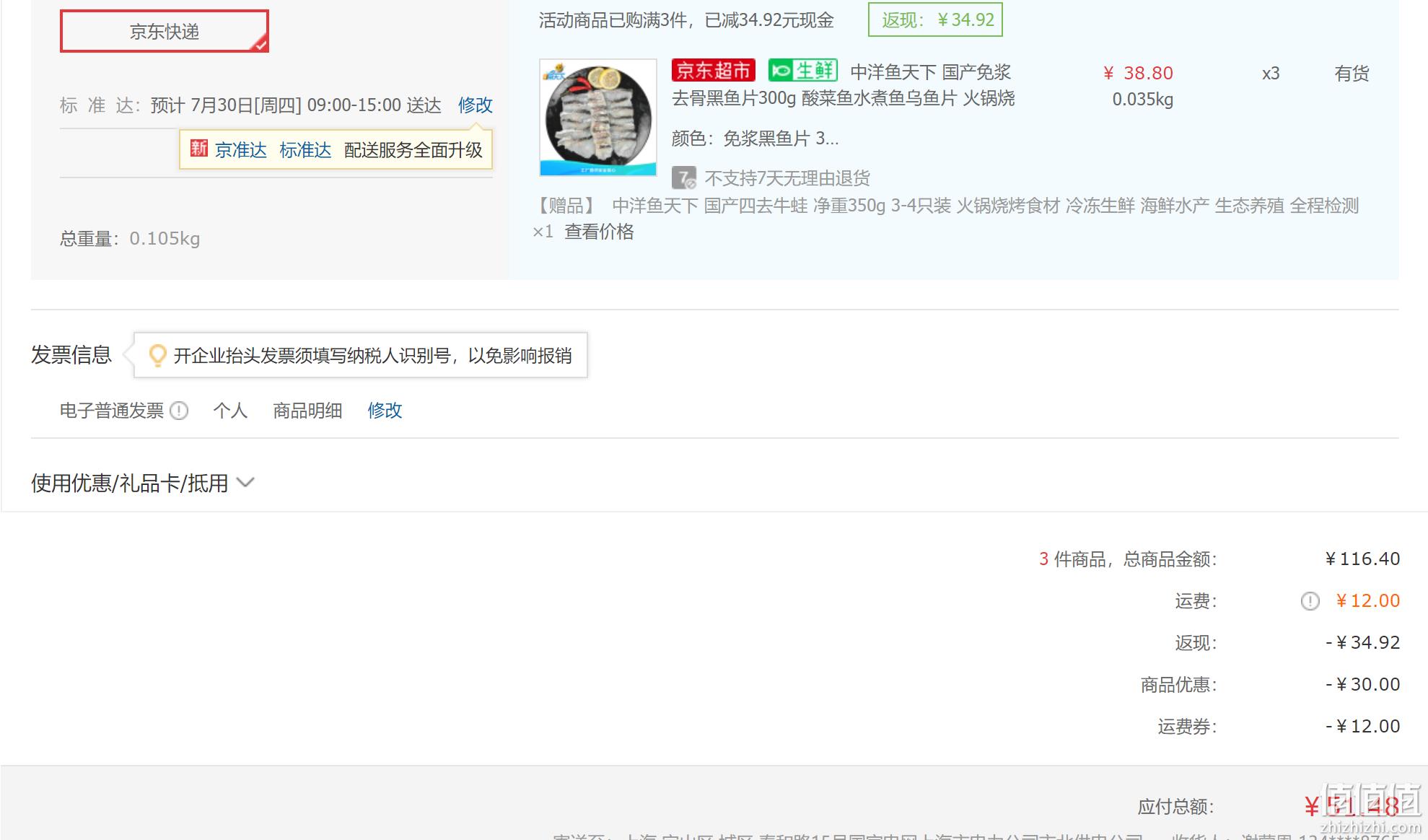Image resolution: width=1428 pixels, height=840 pixels.
Task: Click the 返现 ¥34.92 green tag
Action: (935, 20)
